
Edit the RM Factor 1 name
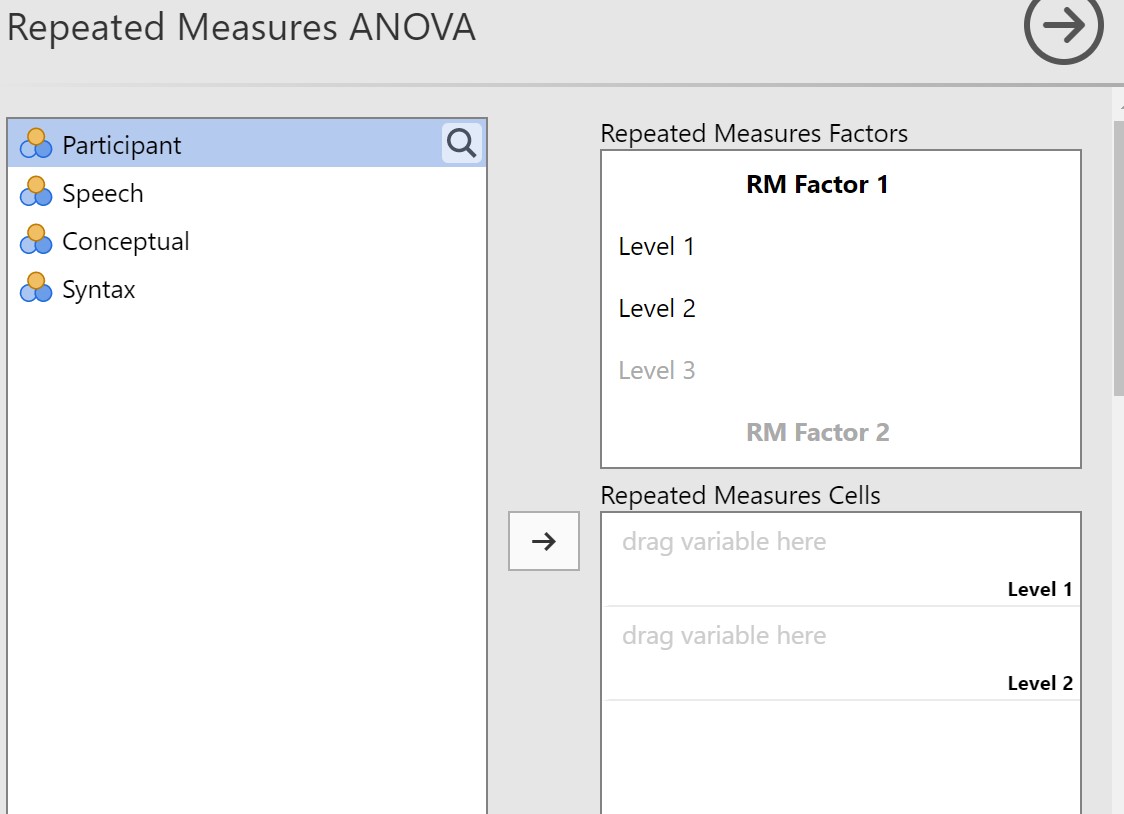817,185
